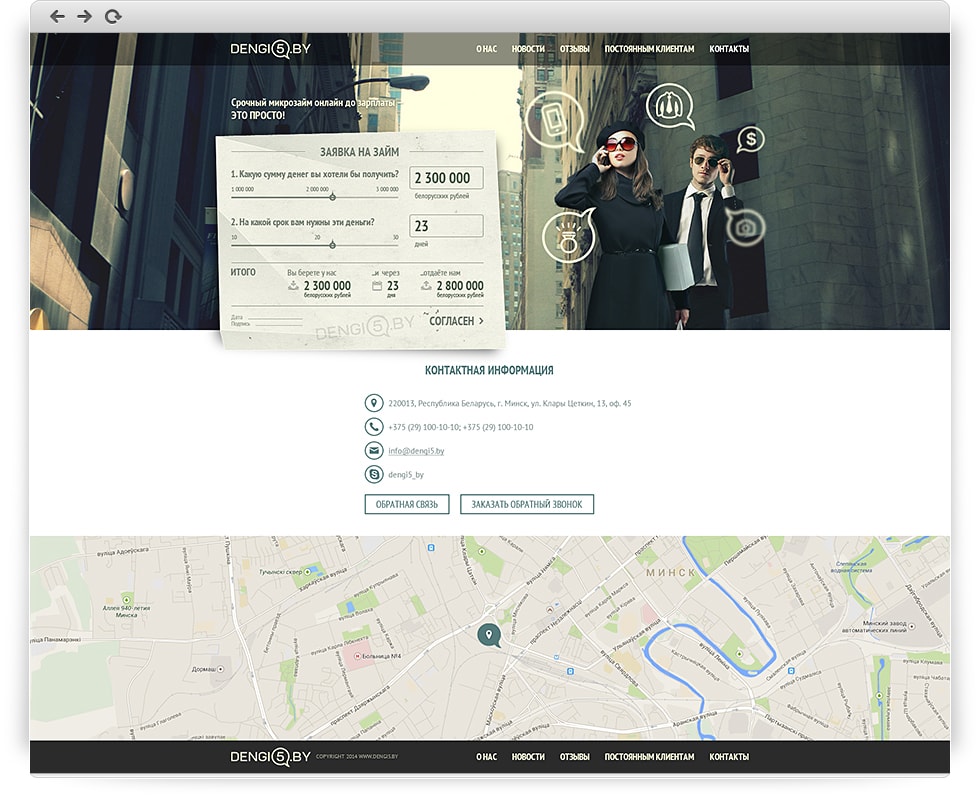Click 'ЗАКАЗАТЬ ОБРАТНЫЙ ЗВОНОК' button
Screen dimensions: 980x810
click(x=527, y=504)
